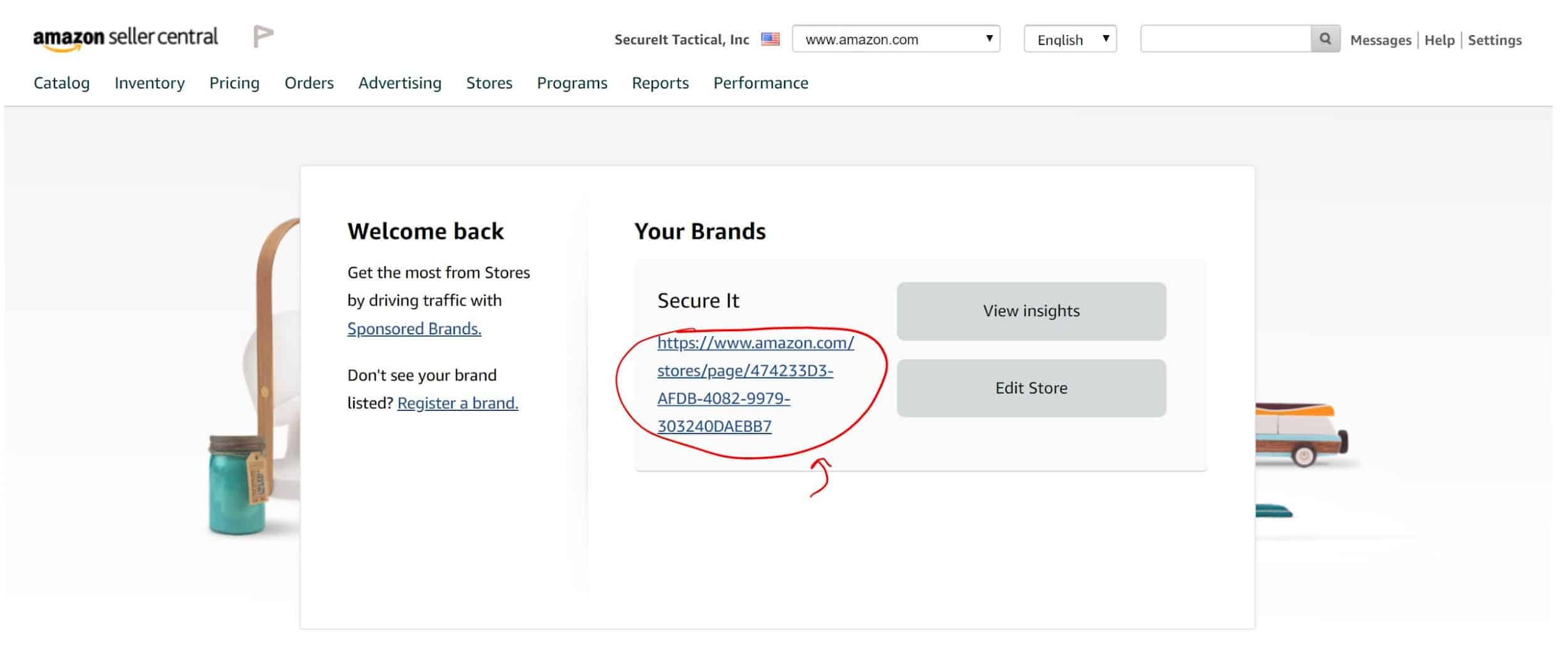Click Register a brand link

pos(458,403)
